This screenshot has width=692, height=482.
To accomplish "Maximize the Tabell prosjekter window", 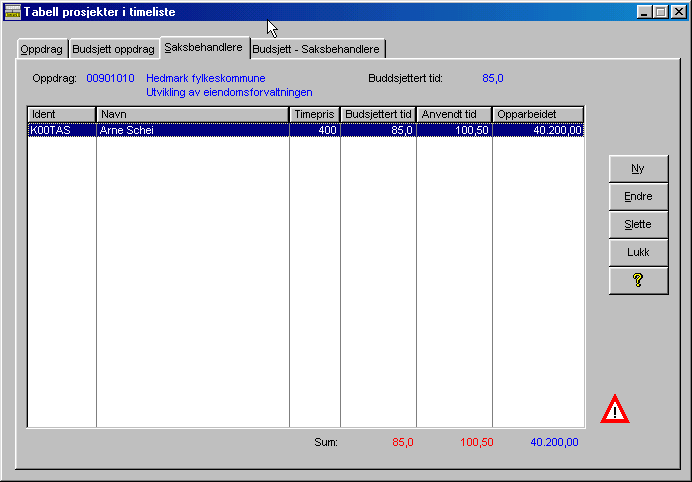I will (x=660, y=11).
